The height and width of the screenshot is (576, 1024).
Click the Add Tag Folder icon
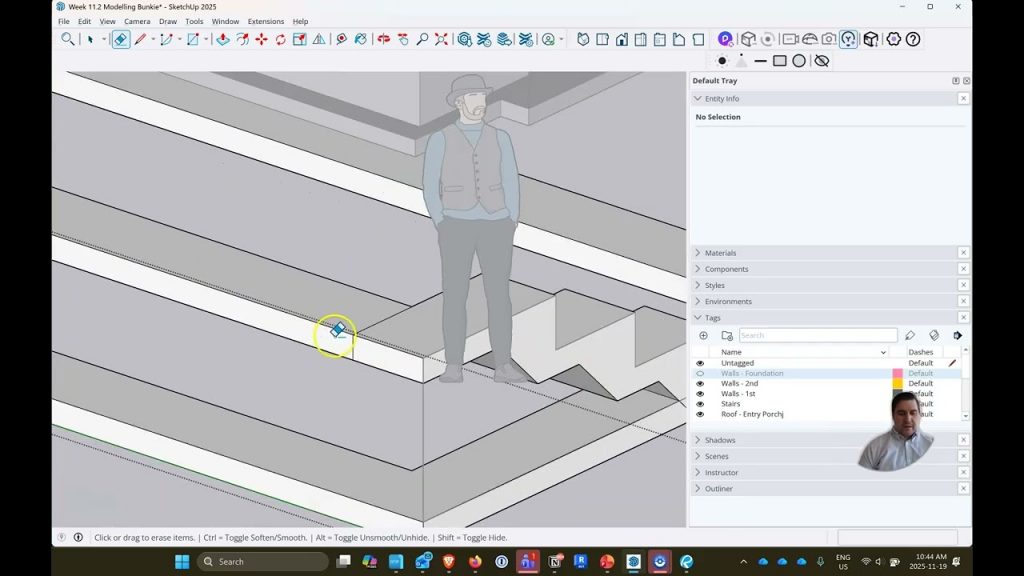(727, 336)
